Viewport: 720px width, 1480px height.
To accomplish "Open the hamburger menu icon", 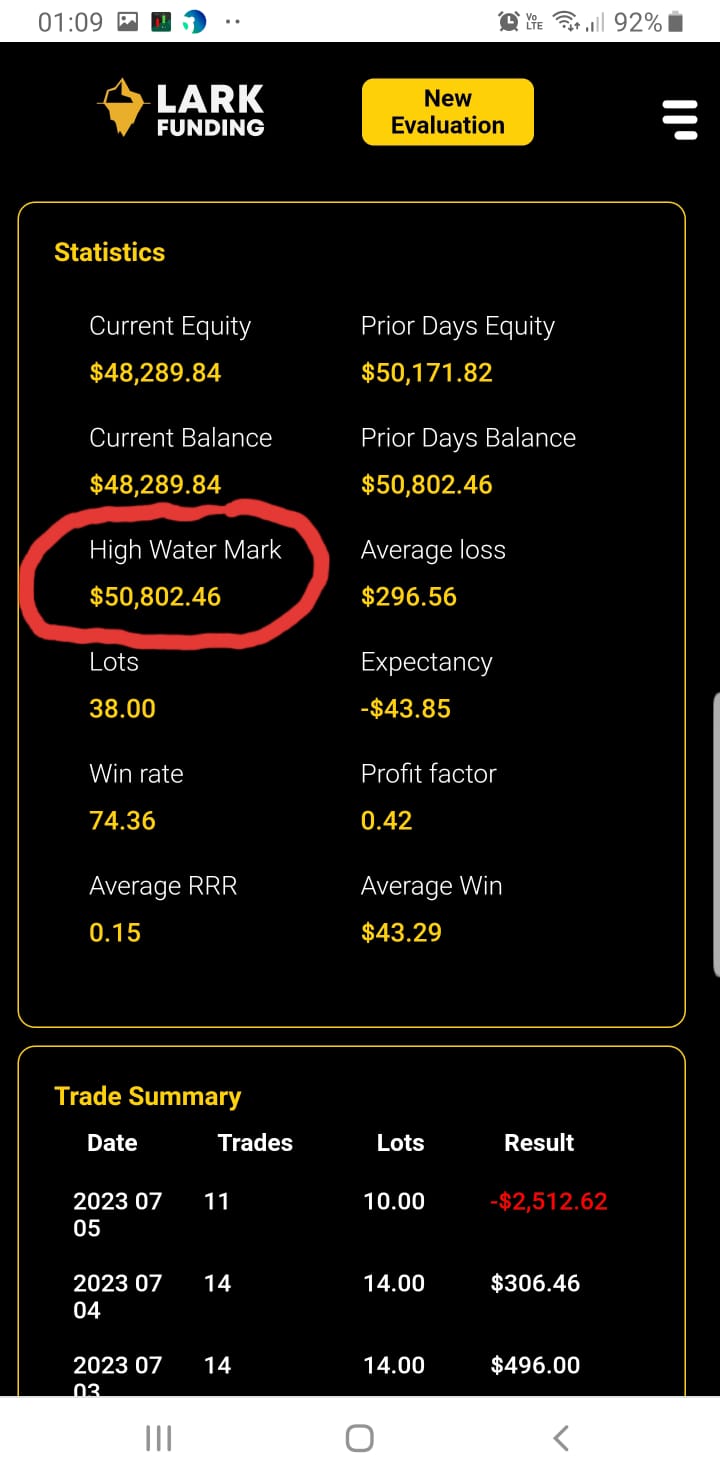I will pos(679,119).
